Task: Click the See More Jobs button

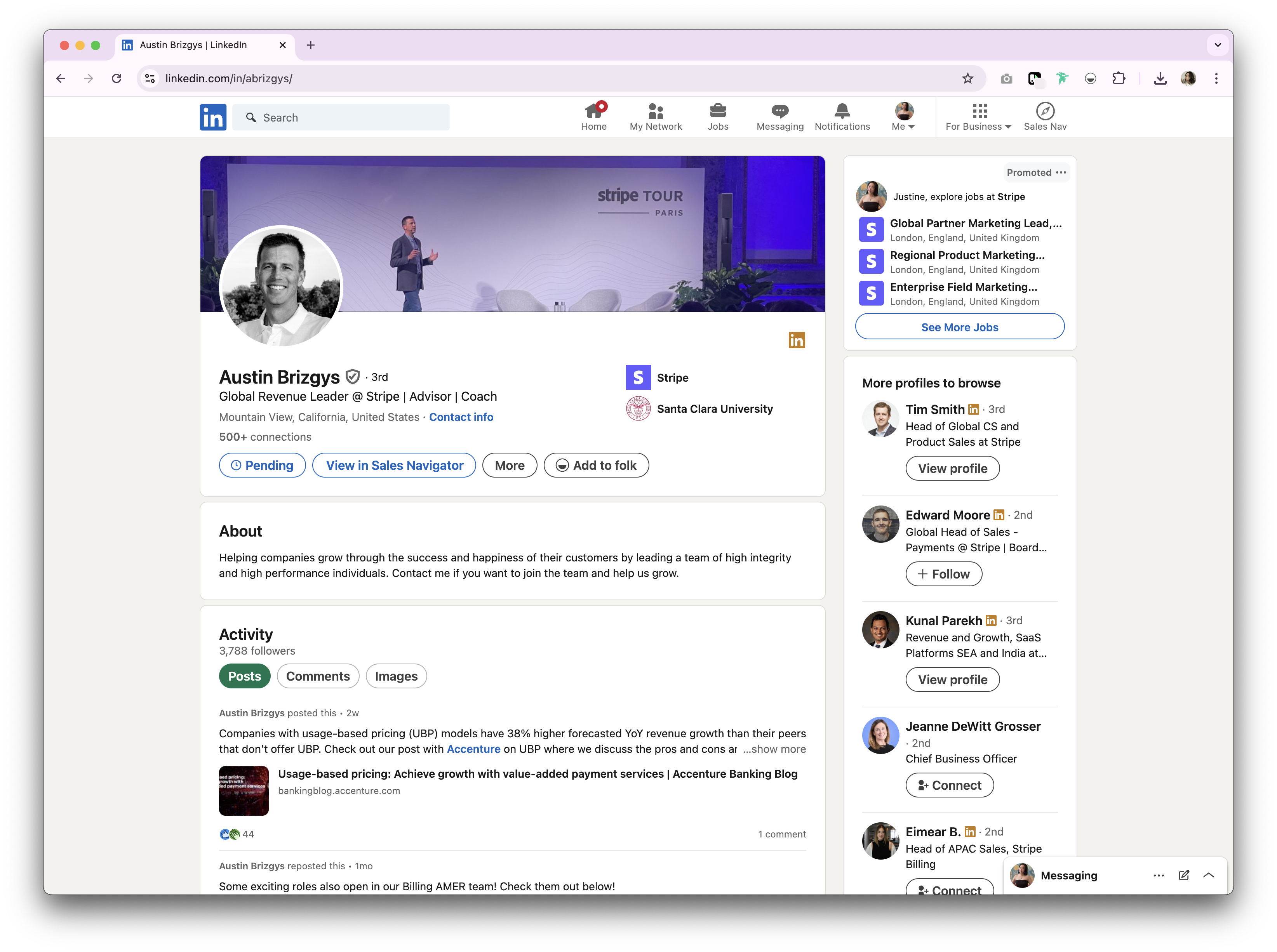Action: [959, 327]
